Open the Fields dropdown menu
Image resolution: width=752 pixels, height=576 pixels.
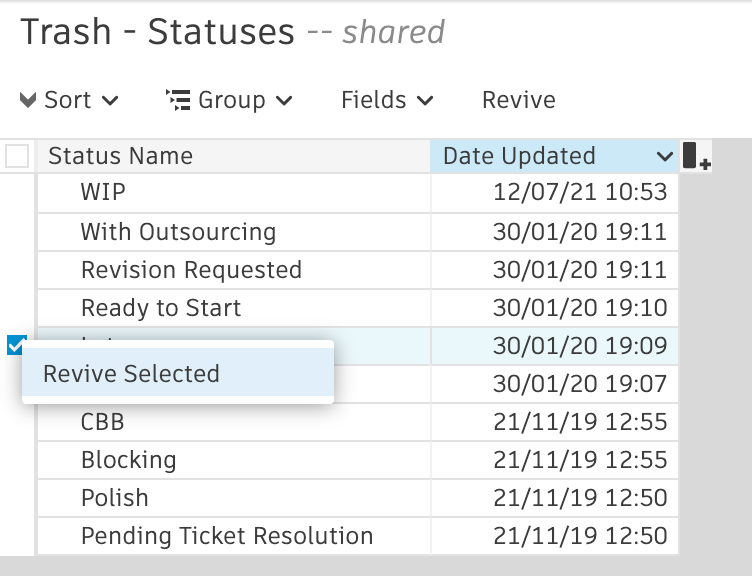[387, 100]
